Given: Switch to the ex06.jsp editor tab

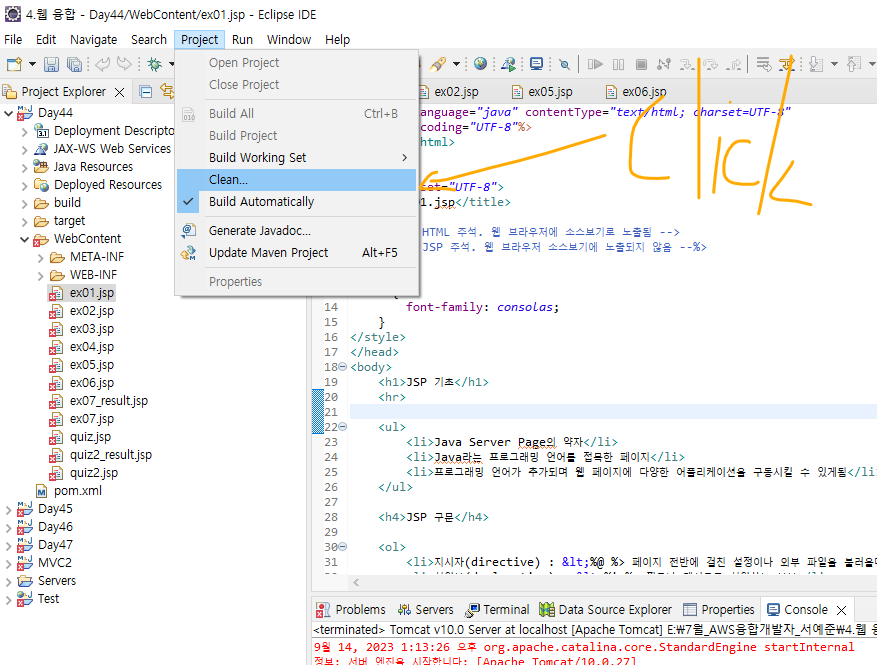Looking at the screenshot, I should 636,92.
